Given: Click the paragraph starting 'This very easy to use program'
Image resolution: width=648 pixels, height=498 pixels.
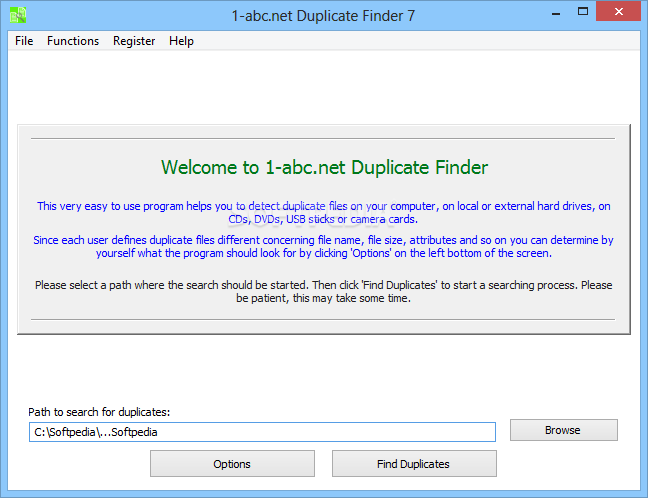Looking at the screenshot, I should (324, 212).
